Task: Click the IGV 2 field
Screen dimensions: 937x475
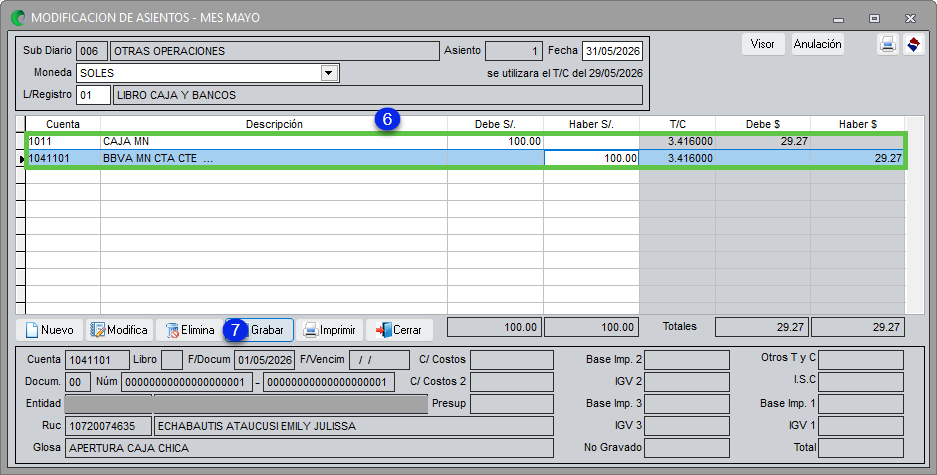Action: coord(687,382)
